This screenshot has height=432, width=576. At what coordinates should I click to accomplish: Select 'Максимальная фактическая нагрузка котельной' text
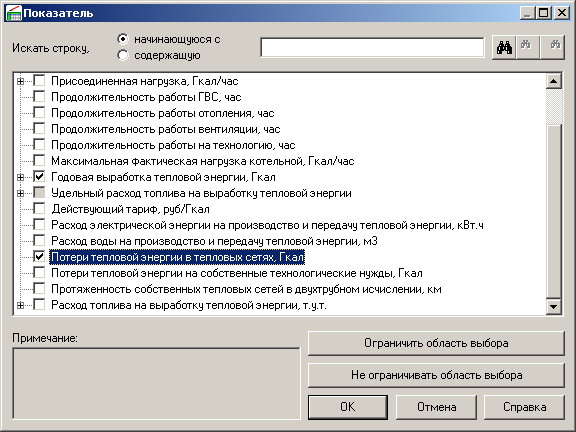point(203,161)
